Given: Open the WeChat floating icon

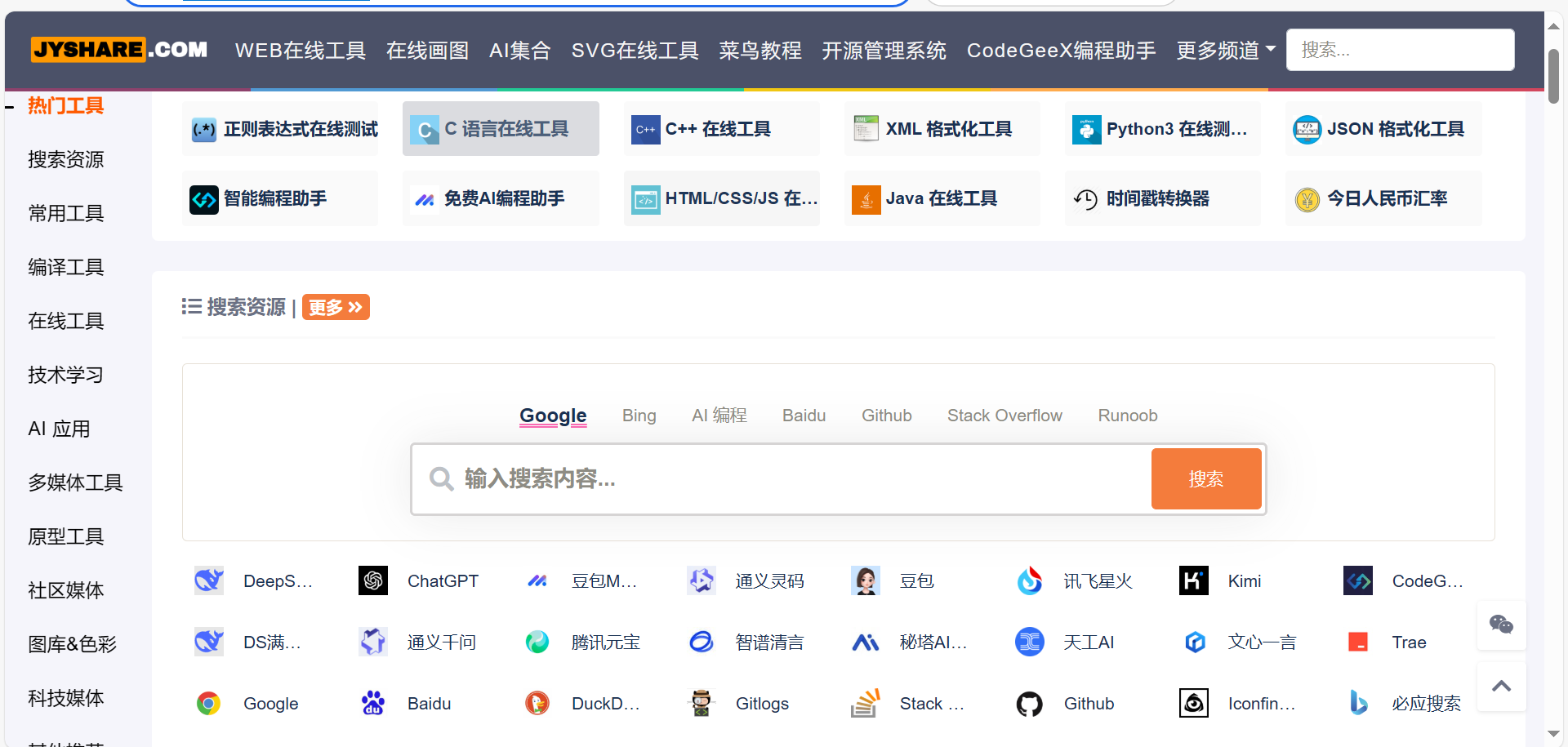Looking at the screenshot, I should [1501, 625].
